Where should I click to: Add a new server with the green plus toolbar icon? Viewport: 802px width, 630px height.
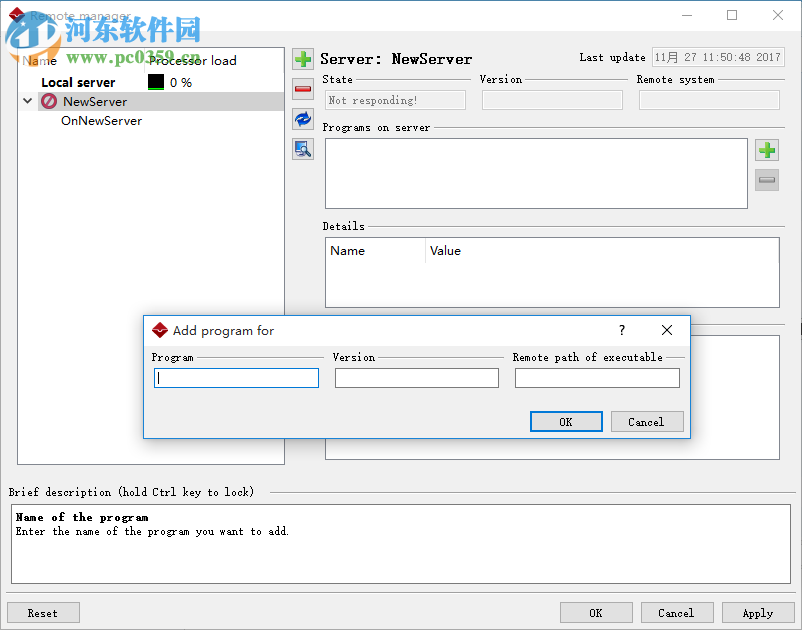pos(303,59)
